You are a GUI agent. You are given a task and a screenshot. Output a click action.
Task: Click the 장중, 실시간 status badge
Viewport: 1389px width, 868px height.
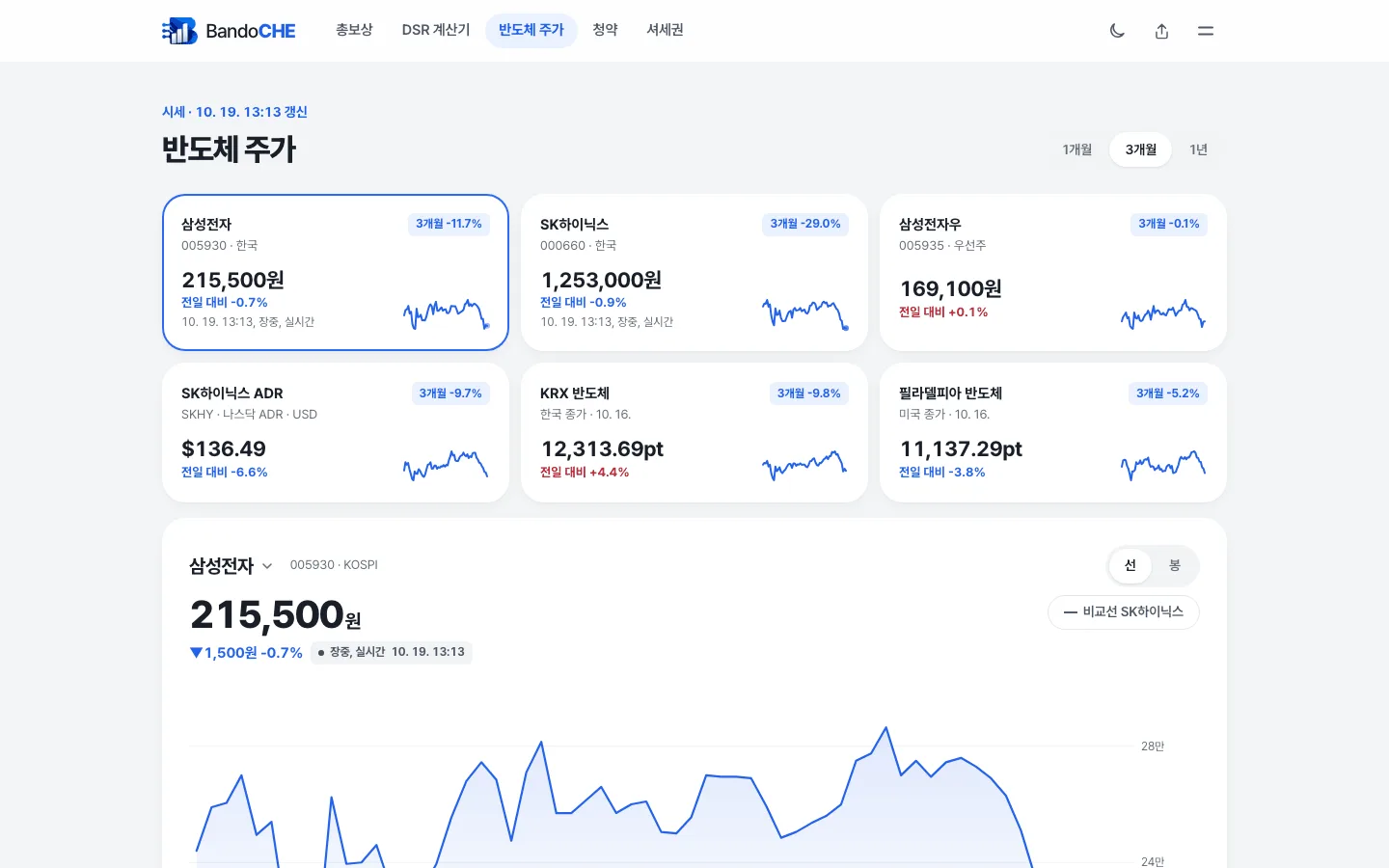tap(392, 652)
